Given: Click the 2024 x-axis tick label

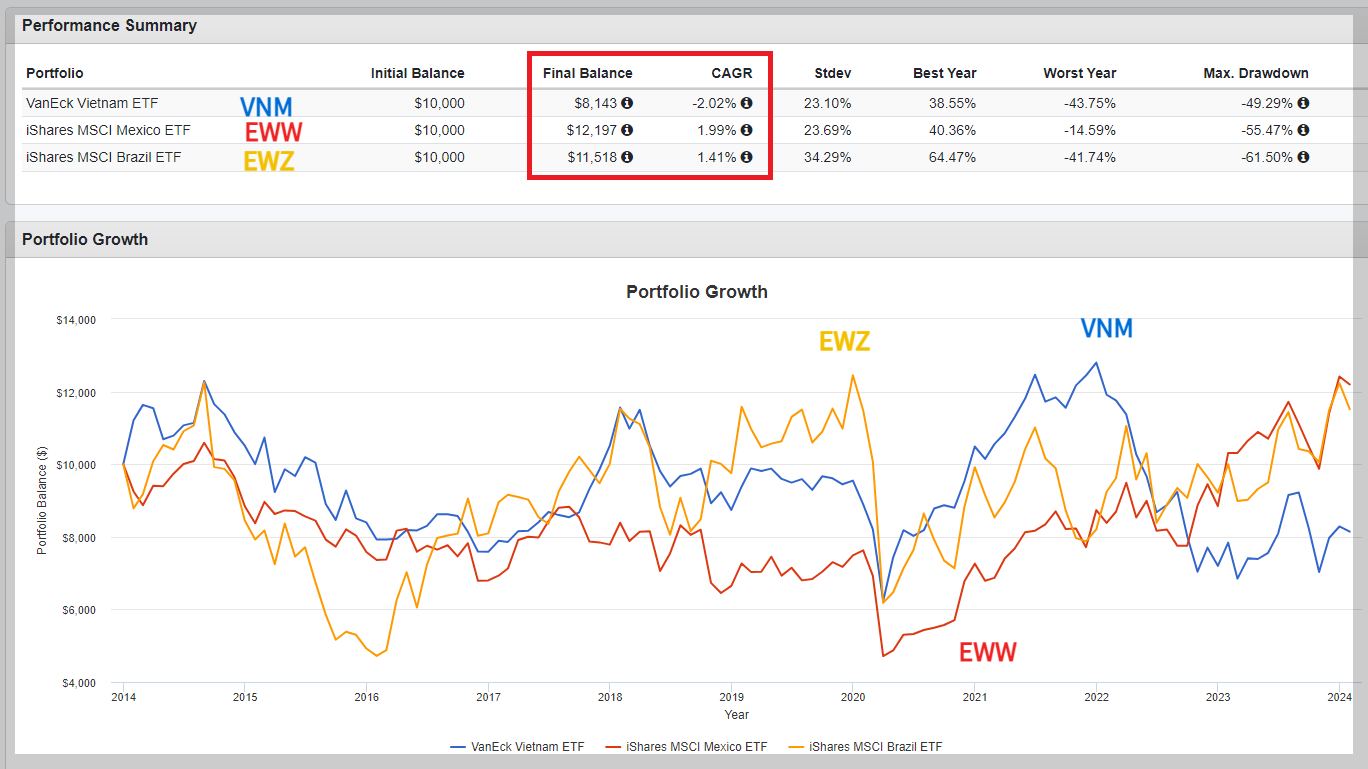Looking at the screenshot, I should tap(1339, 698).
